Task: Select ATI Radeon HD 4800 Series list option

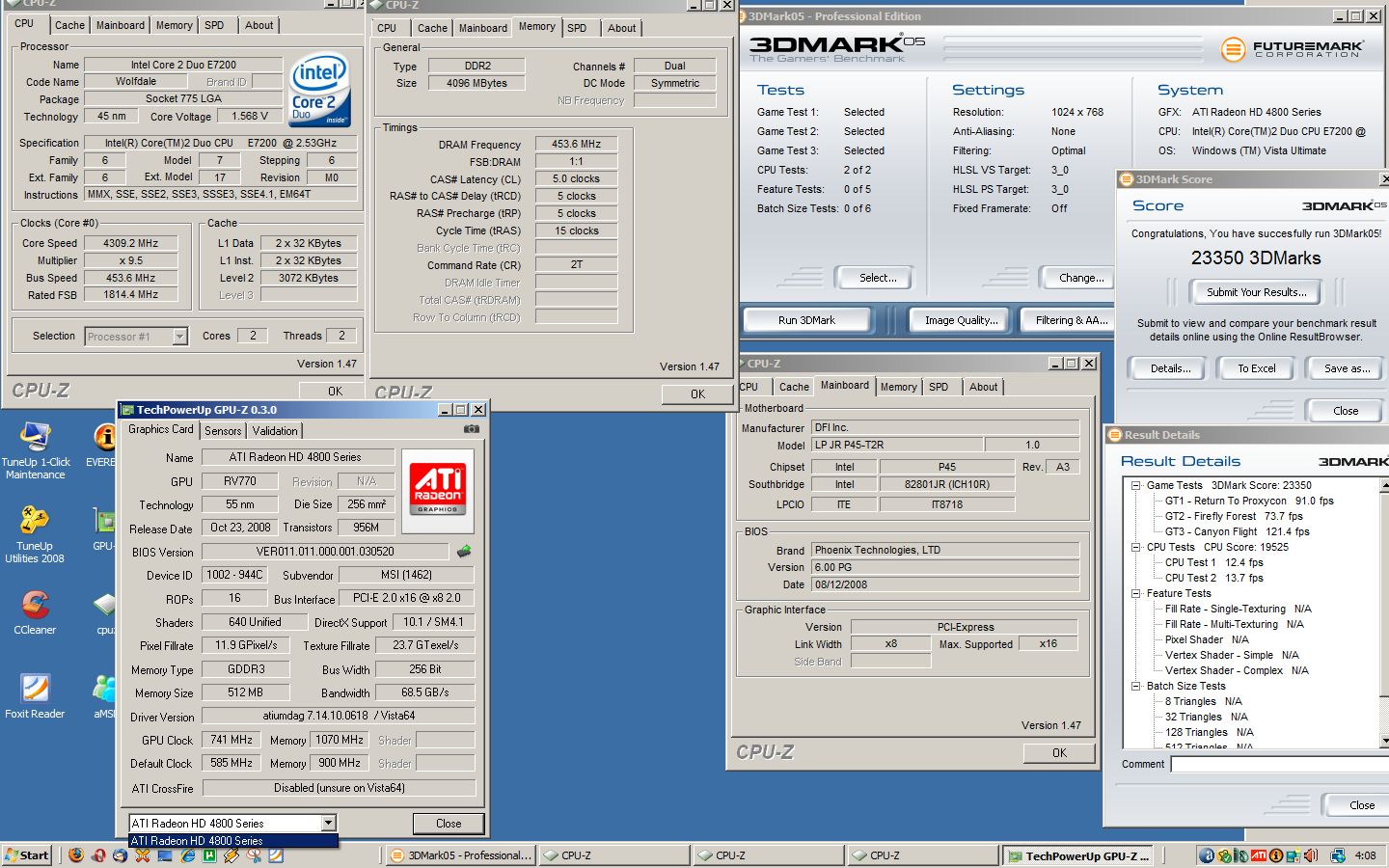Action: pos(233,841)
